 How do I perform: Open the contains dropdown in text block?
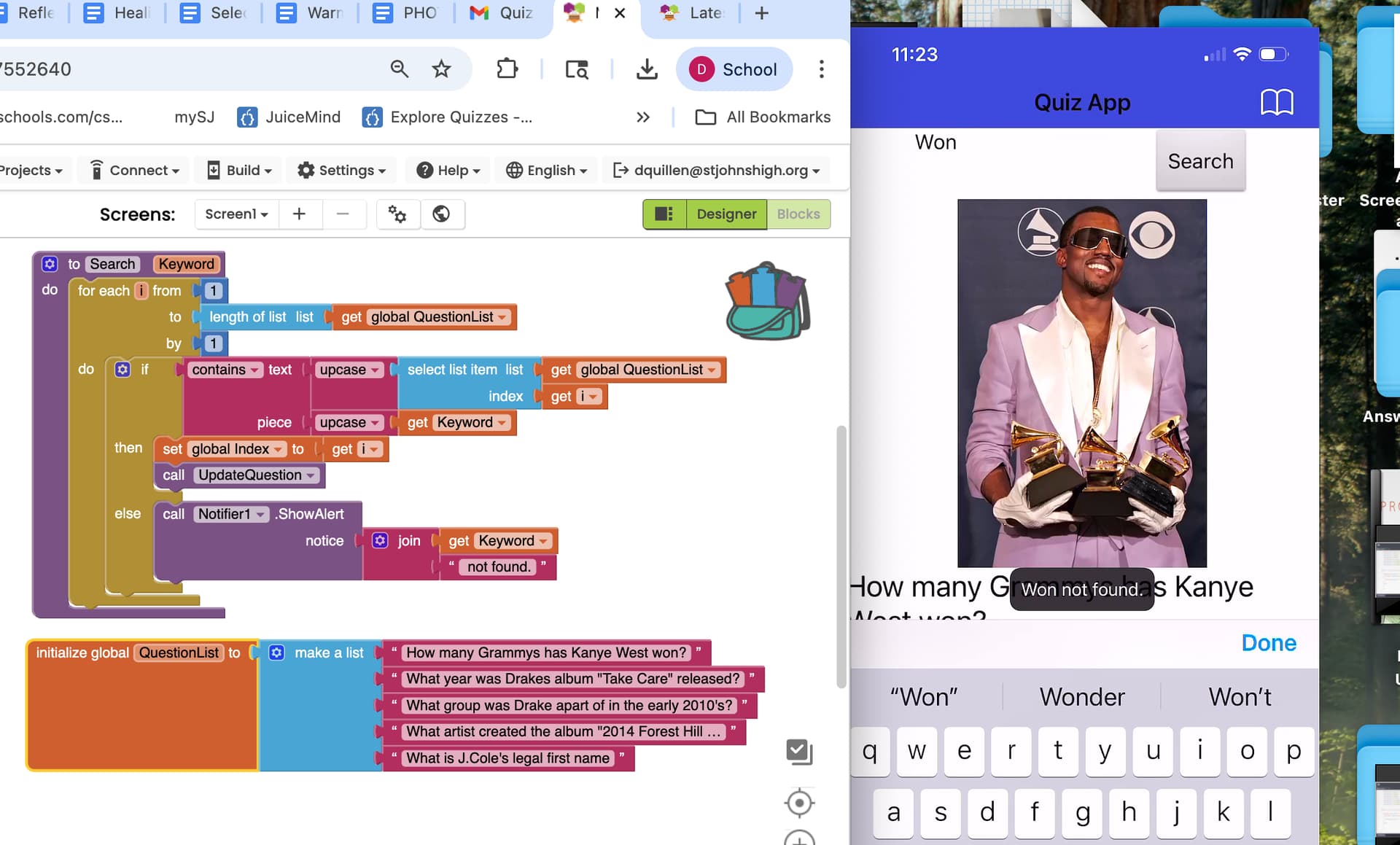click(x=225, y=370)
